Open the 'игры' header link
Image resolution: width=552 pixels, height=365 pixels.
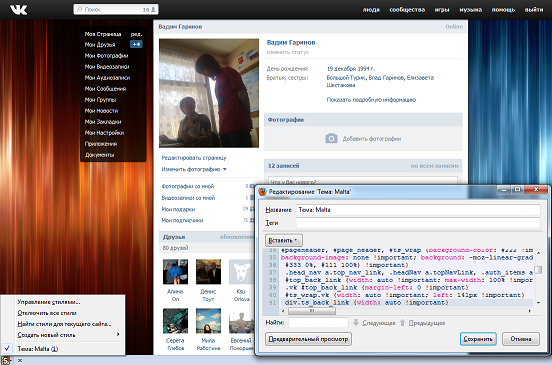442,10
